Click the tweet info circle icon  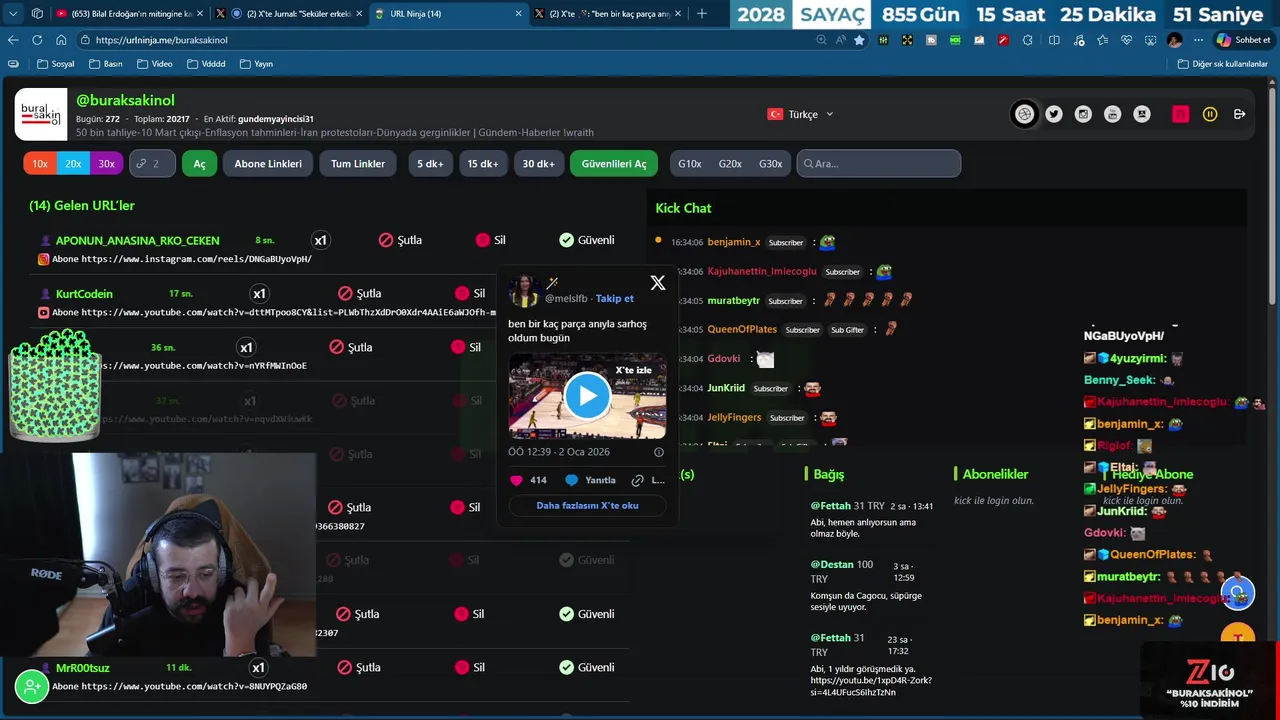coord(659,452)
